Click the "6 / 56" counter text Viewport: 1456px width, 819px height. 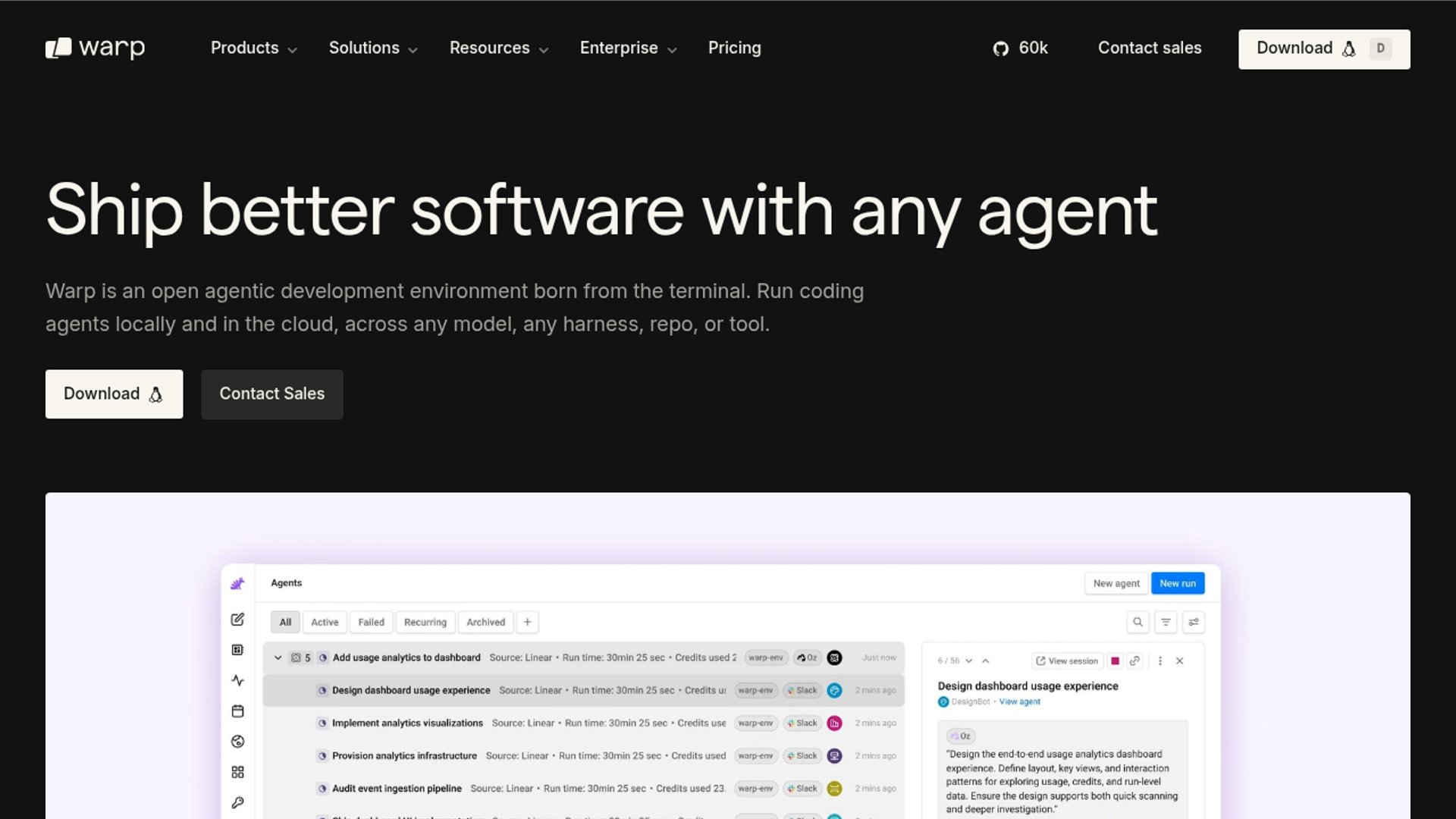click(x=949, y=661)
